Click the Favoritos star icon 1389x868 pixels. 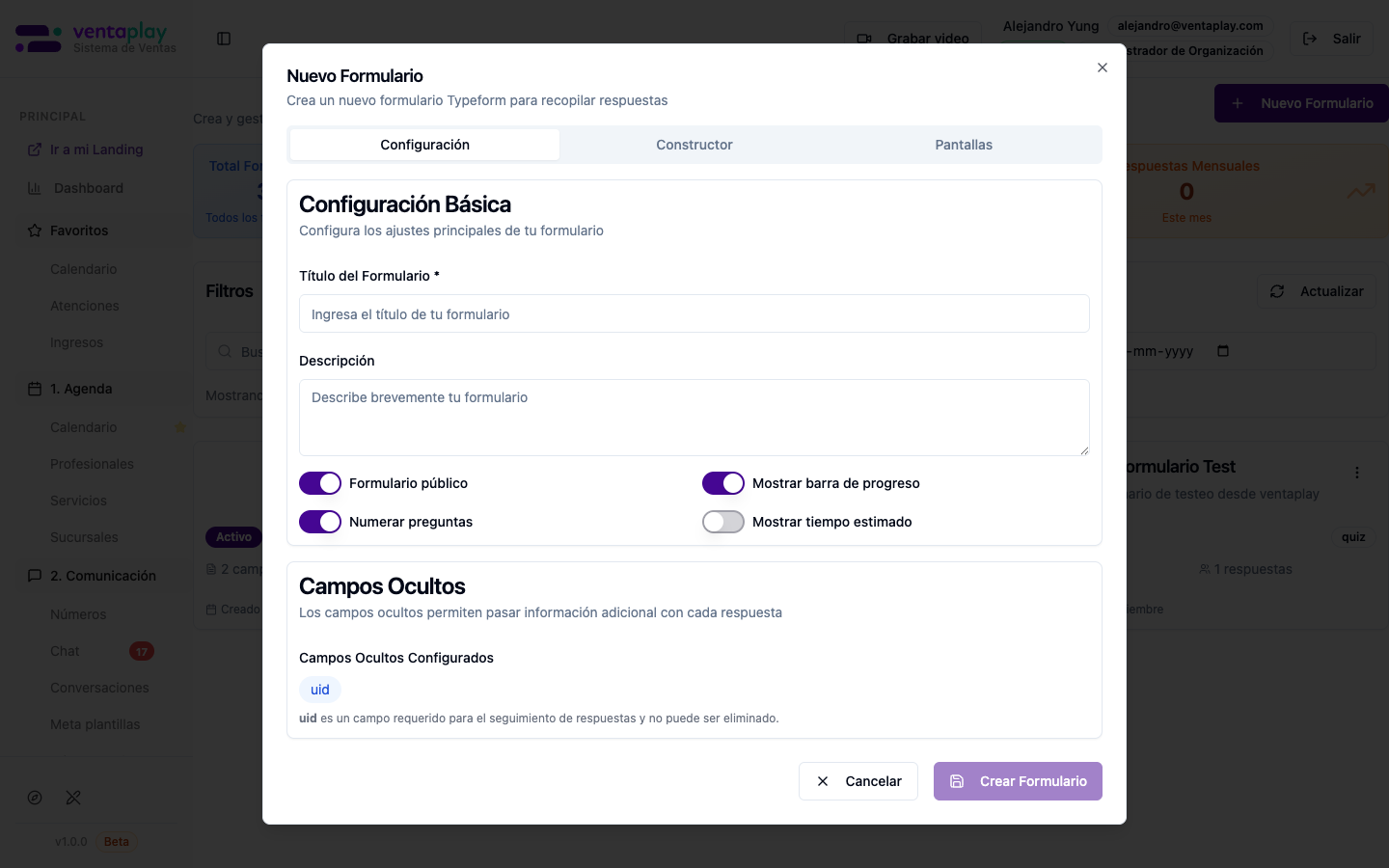(x=35, y=231)
